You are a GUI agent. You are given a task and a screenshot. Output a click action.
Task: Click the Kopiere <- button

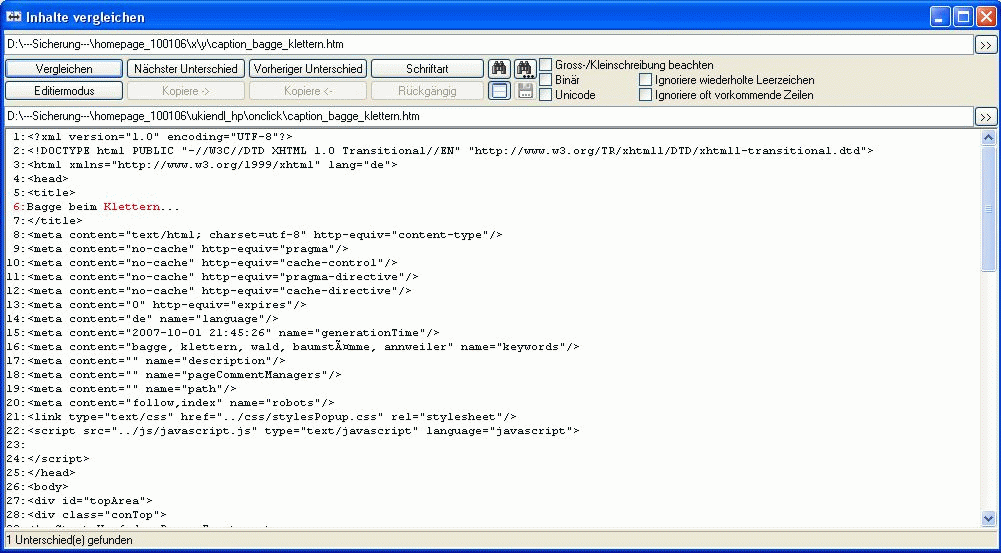click(308, 91)
